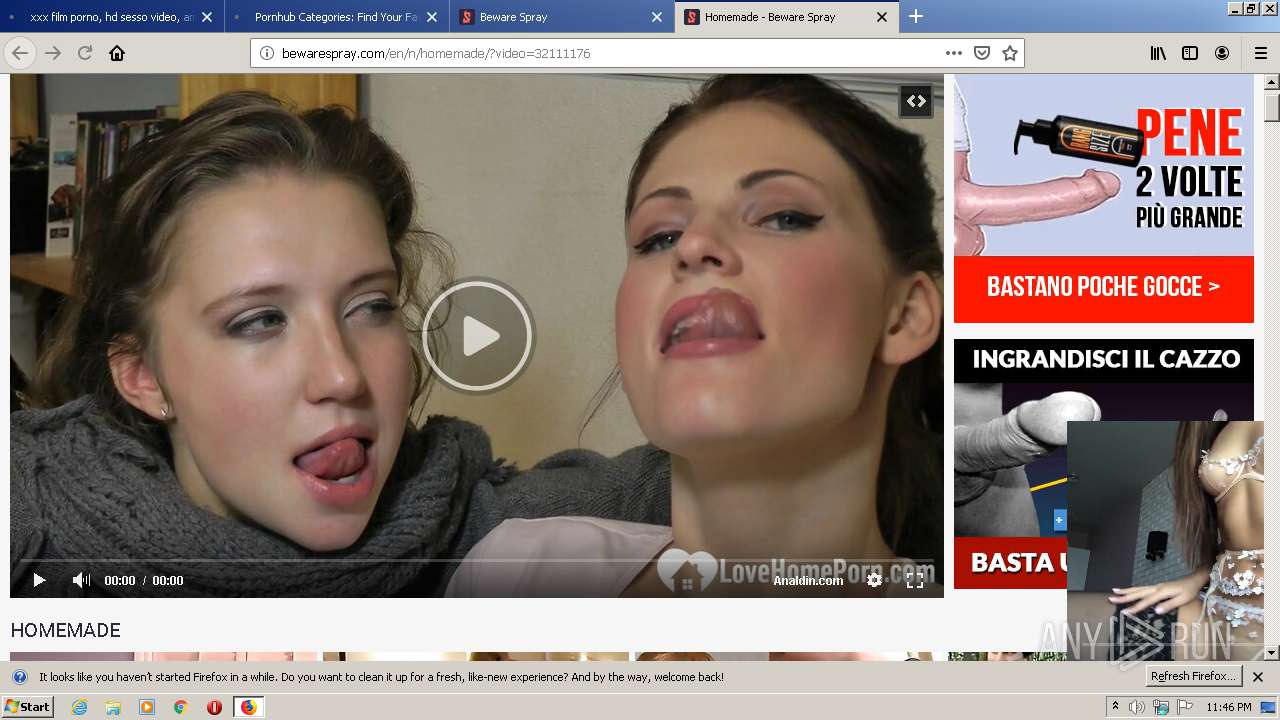Open the Firefox Account icon

tap(1222, 53)
